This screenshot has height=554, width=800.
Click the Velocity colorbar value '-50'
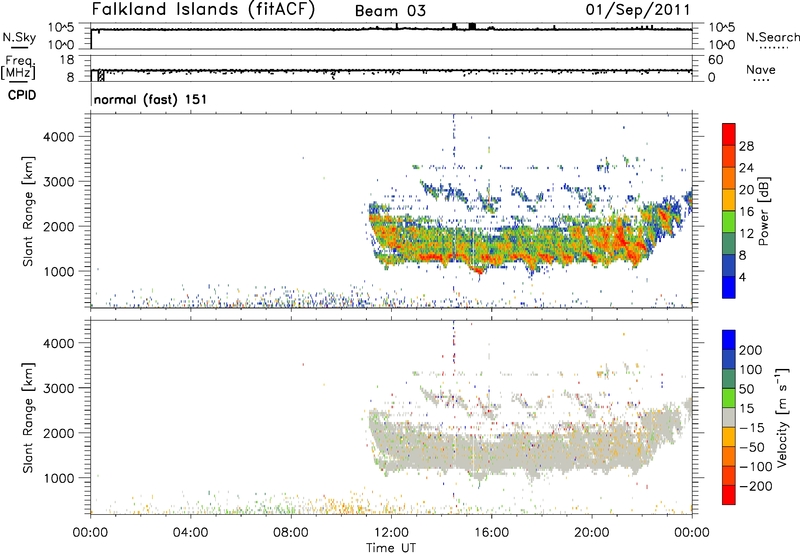[752, 447]
